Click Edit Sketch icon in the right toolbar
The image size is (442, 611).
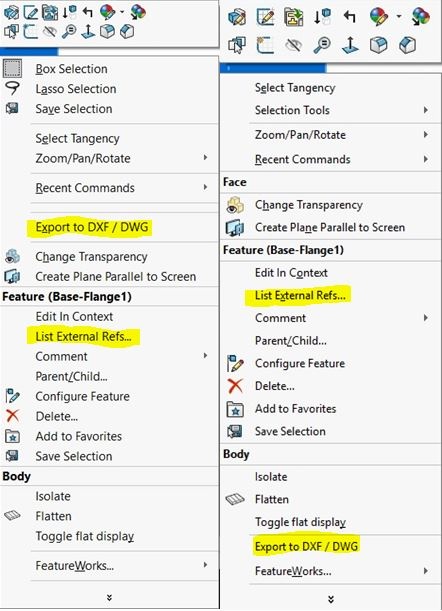(x=265, y=17)
